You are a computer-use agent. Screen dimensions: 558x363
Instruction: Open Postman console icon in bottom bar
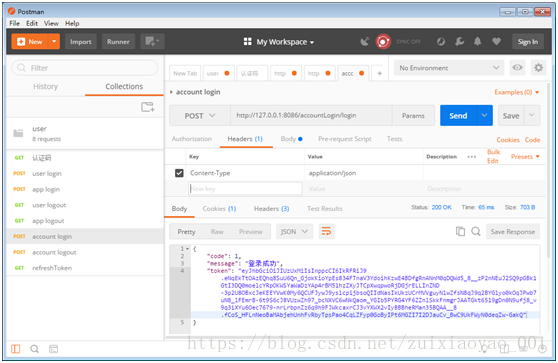click(53, 349)
